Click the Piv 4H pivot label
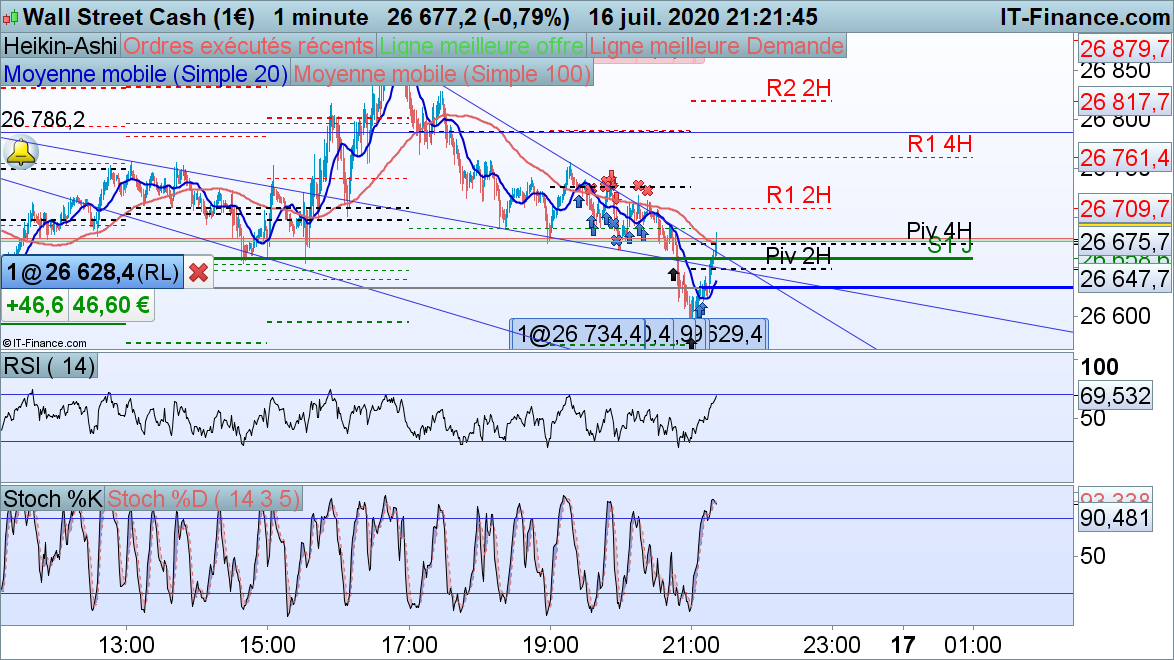1174x660 pixels. [939, 230]
